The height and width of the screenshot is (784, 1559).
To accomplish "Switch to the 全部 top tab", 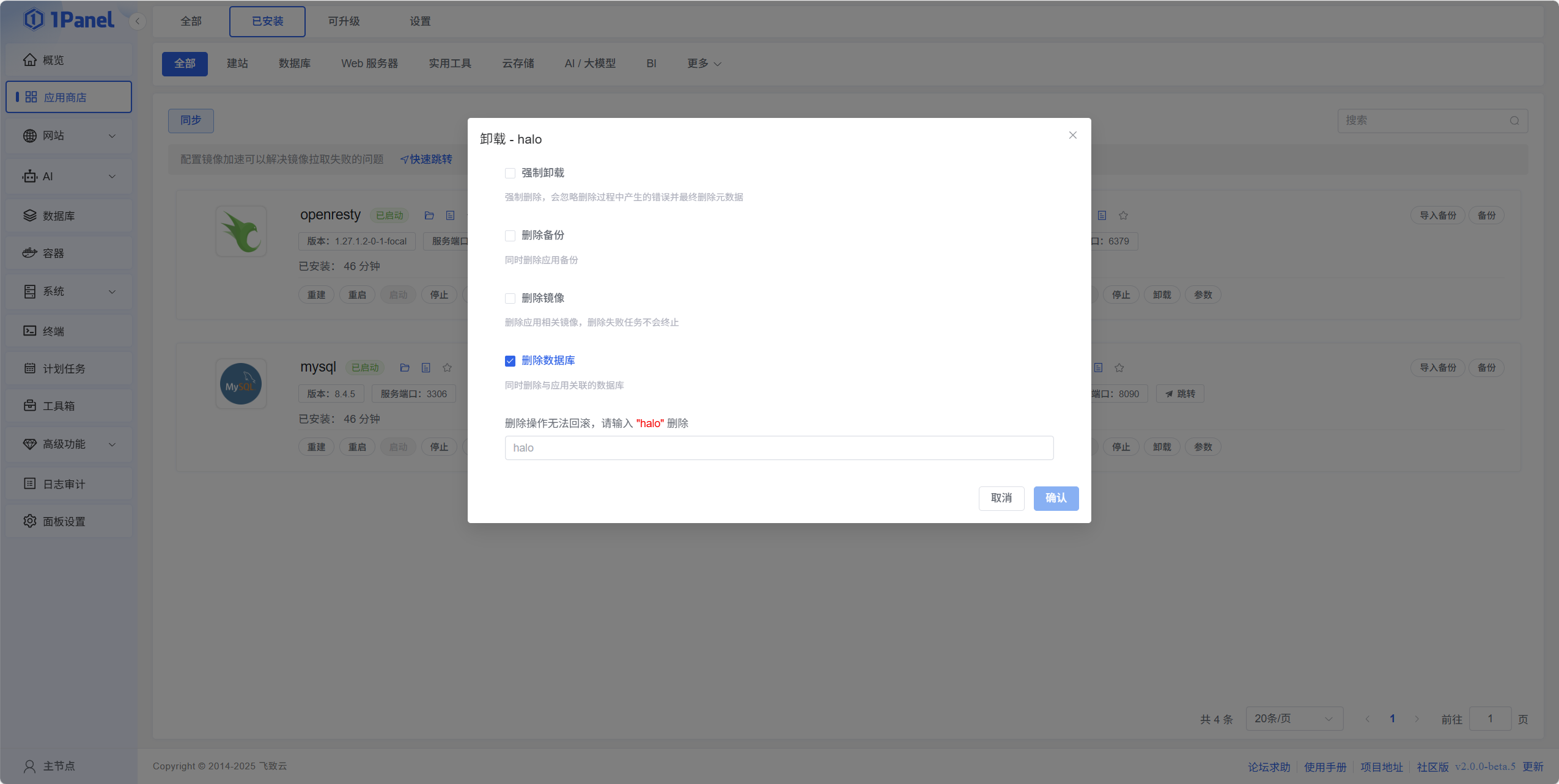I will point(191,21).
